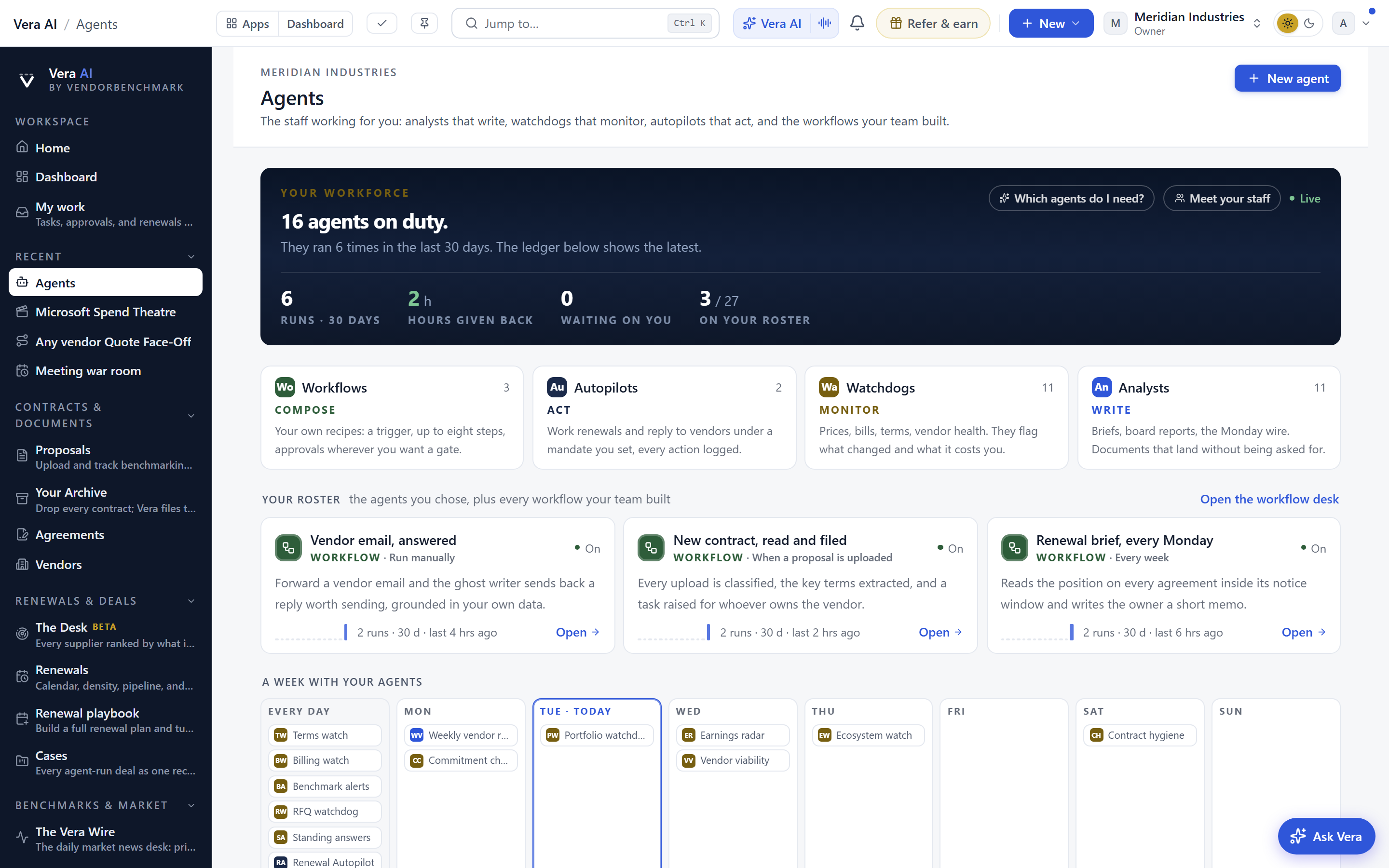Click the Vendors building icon

22,564
